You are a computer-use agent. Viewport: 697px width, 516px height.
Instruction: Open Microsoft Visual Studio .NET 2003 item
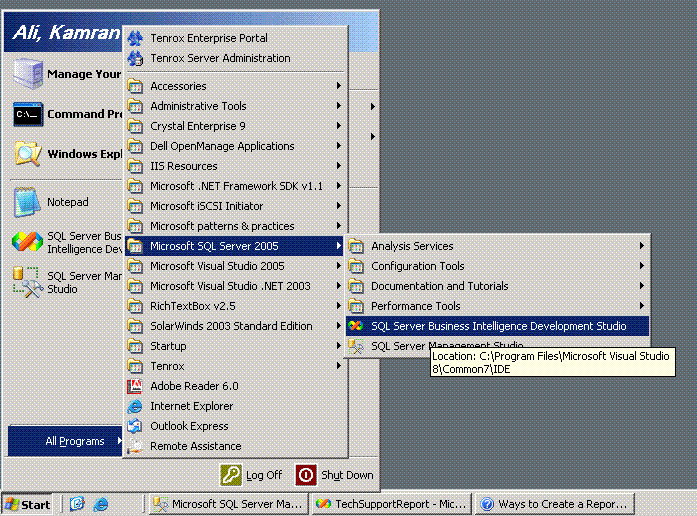(235, 286)
